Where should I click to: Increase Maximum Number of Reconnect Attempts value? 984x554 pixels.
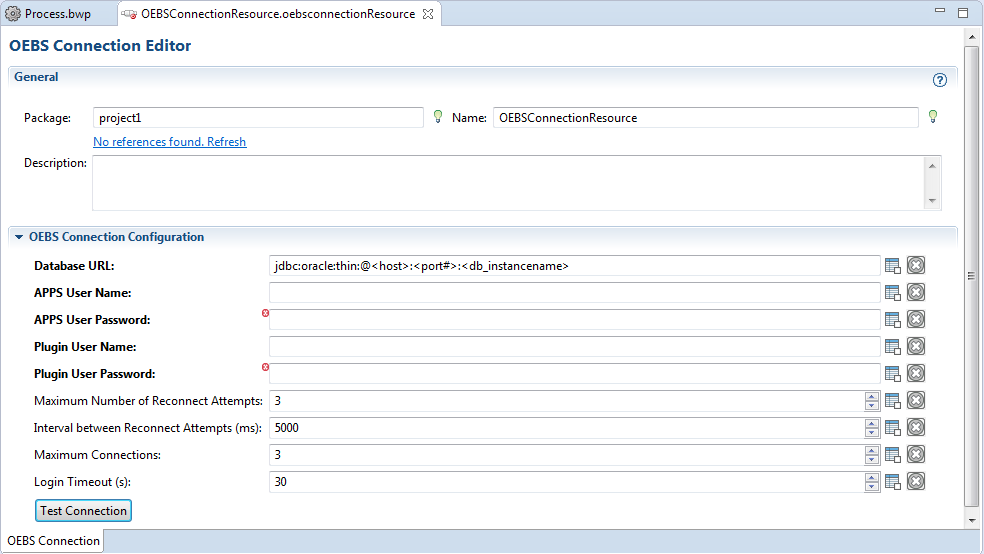(x=872, y=397)
